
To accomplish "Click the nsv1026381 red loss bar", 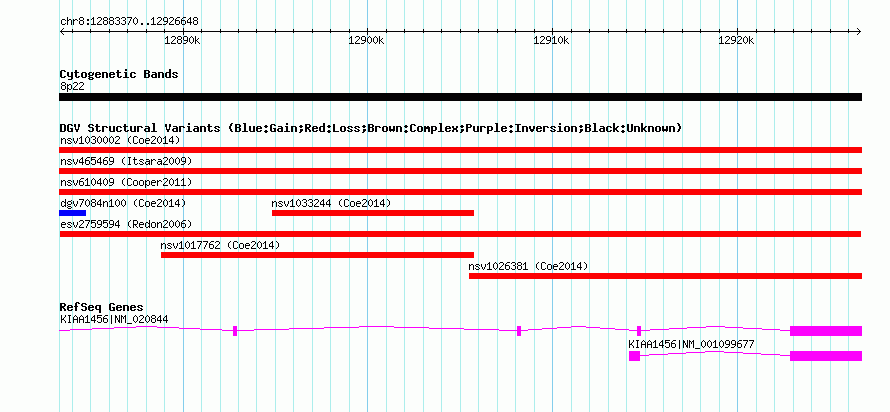I will (x=665, y=276).
